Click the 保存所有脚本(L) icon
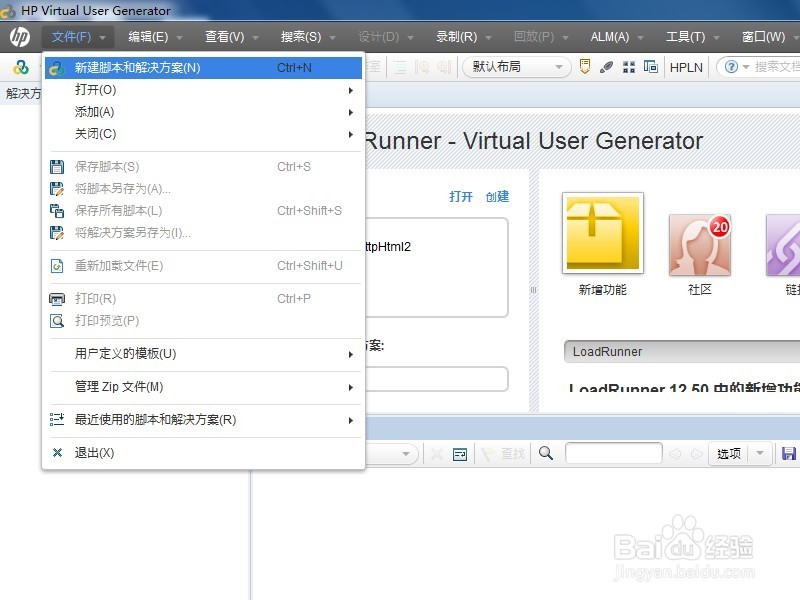This screenshot has width=800, height=600. (57, 211)
